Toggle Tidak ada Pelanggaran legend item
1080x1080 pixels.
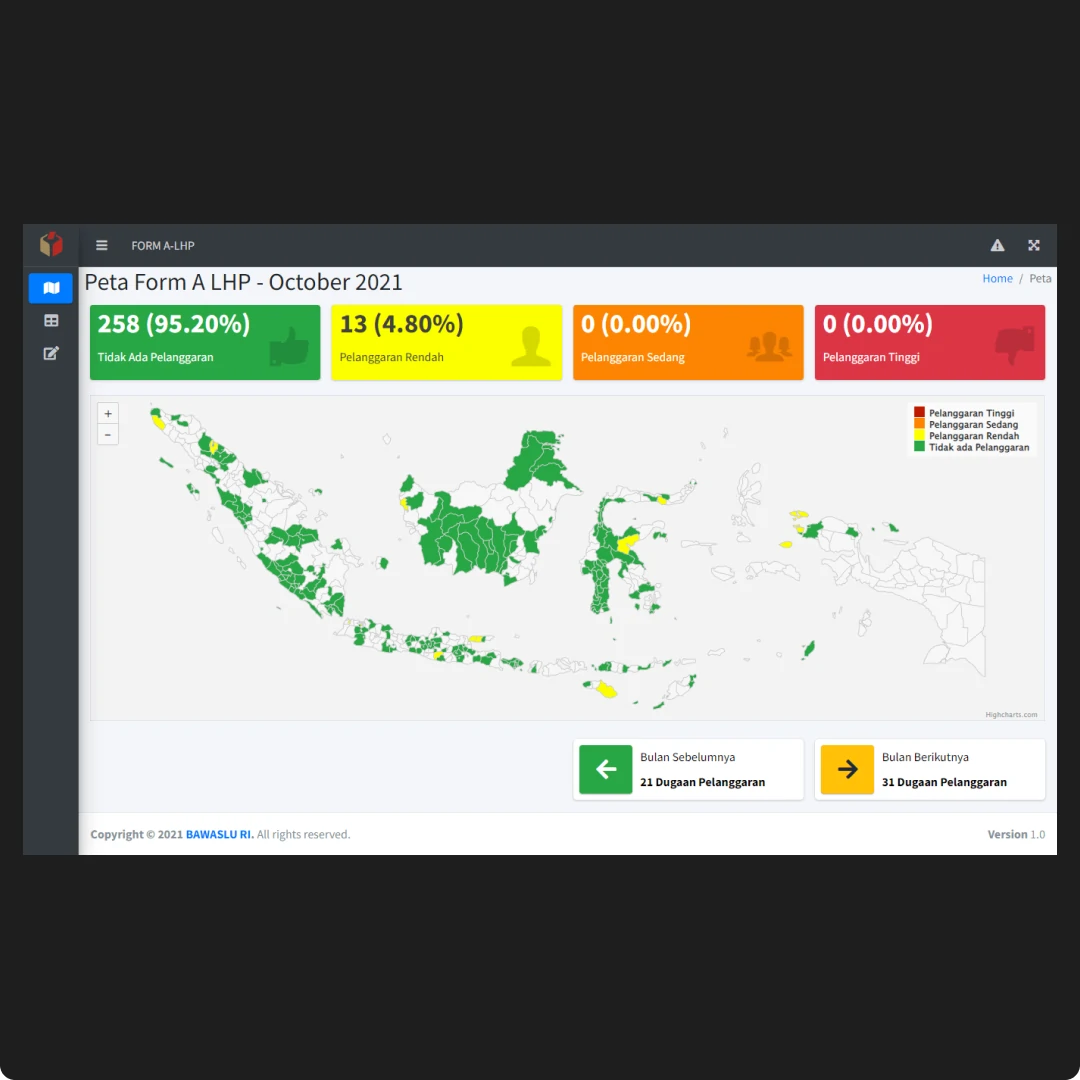[x=978, y=448]
